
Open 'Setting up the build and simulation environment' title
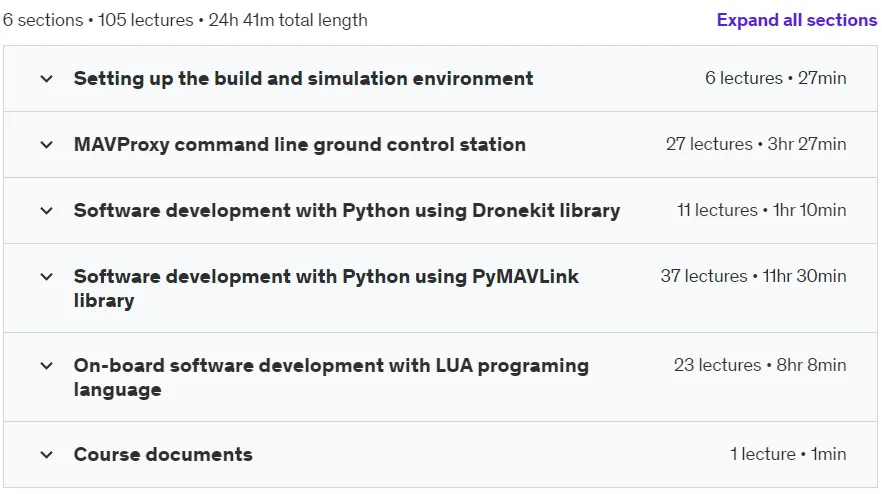(303, 79)
